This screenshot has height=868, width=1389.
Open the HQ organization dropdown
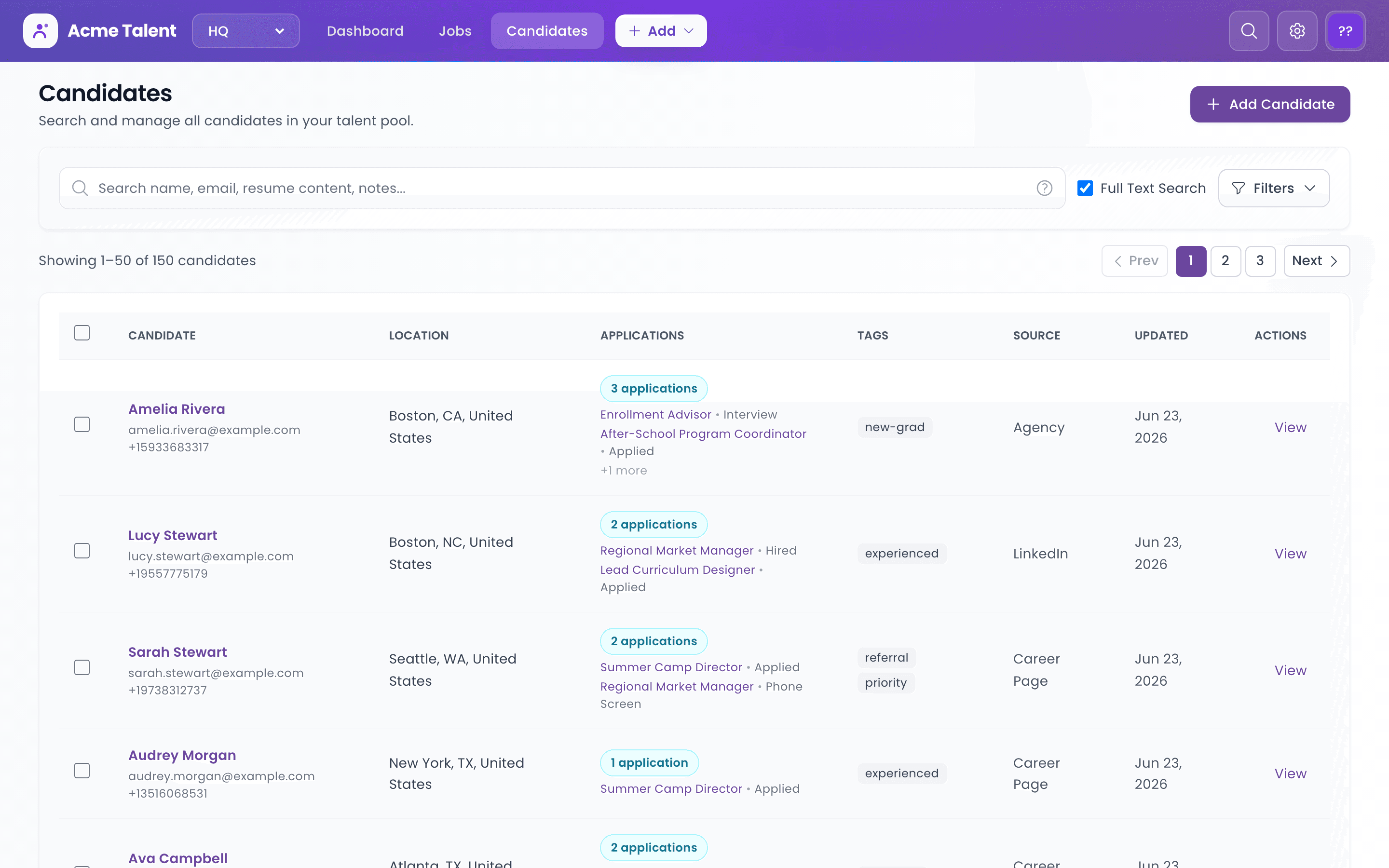click(245, 31)
